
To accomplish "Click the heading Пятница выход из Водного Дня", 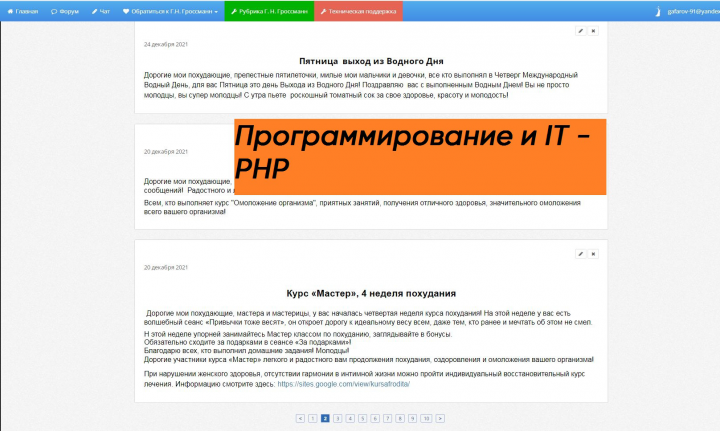I will point(371,61).
